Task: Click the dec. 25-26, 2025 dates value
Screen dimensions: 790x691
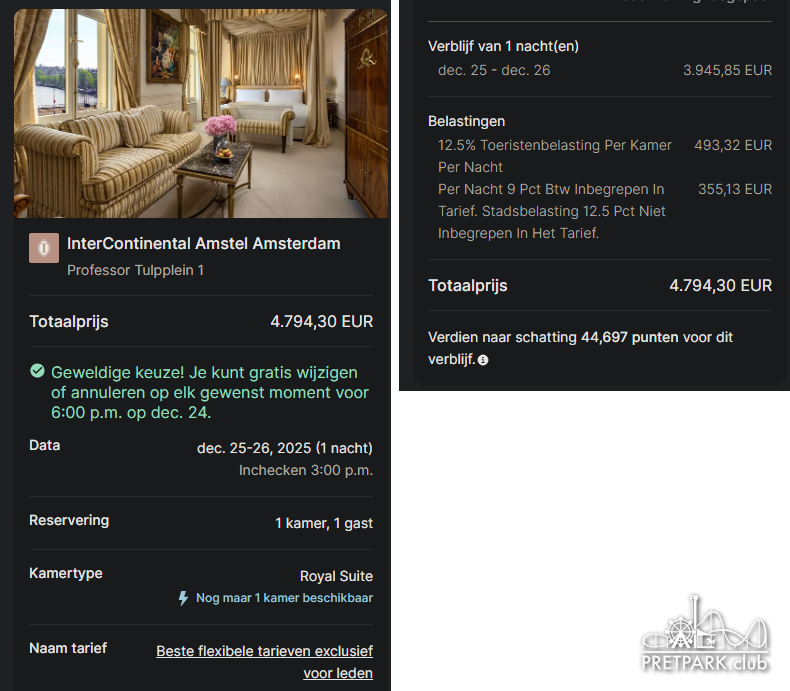Action: pyautogui.click(x=285, y=448)
